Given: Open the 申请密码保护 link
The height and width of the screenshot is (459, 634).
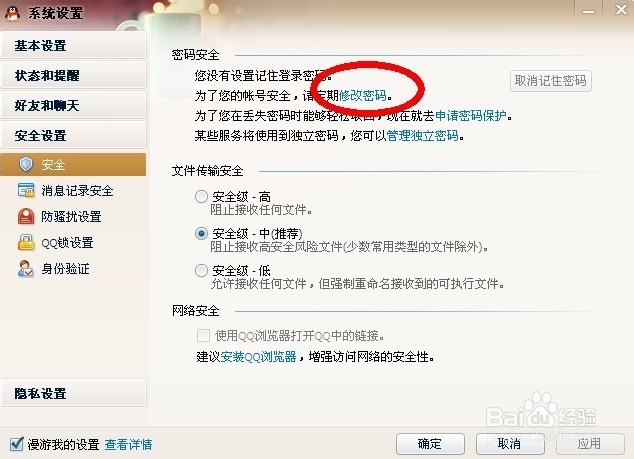Looking at the screenshot, I should pos(471,116).
